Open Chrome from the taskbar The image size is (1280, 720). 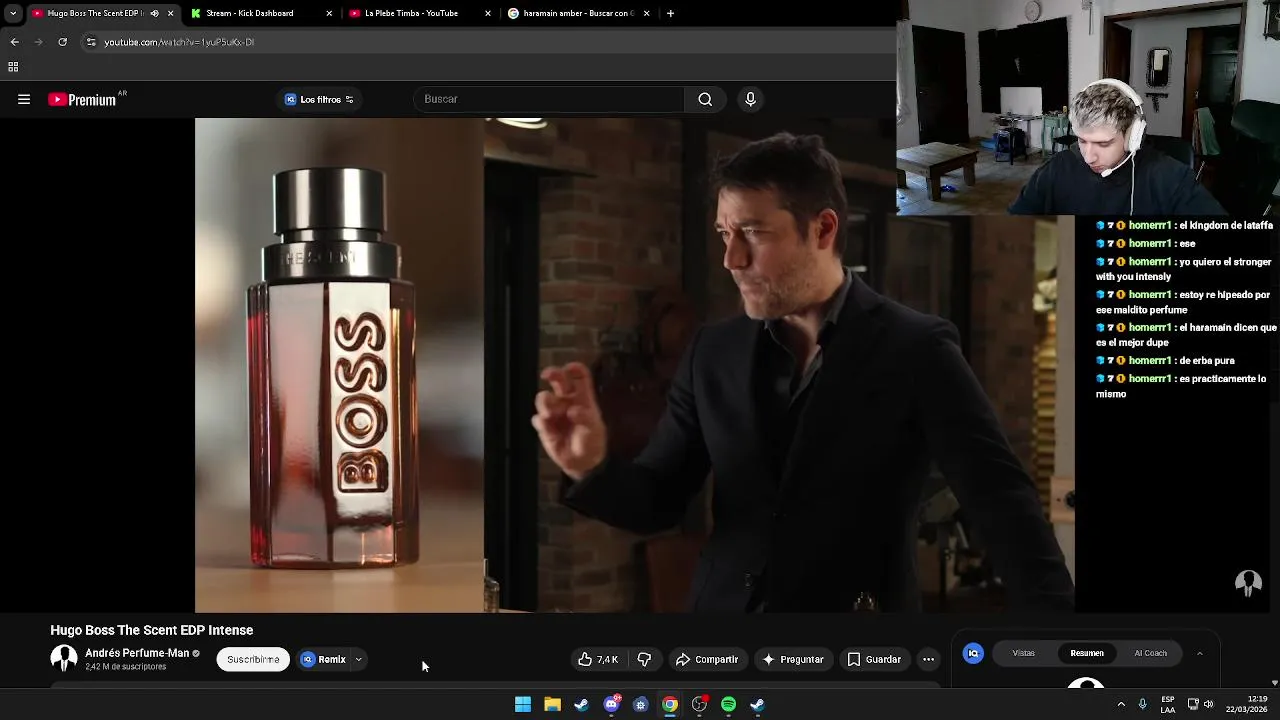point(670,705)
